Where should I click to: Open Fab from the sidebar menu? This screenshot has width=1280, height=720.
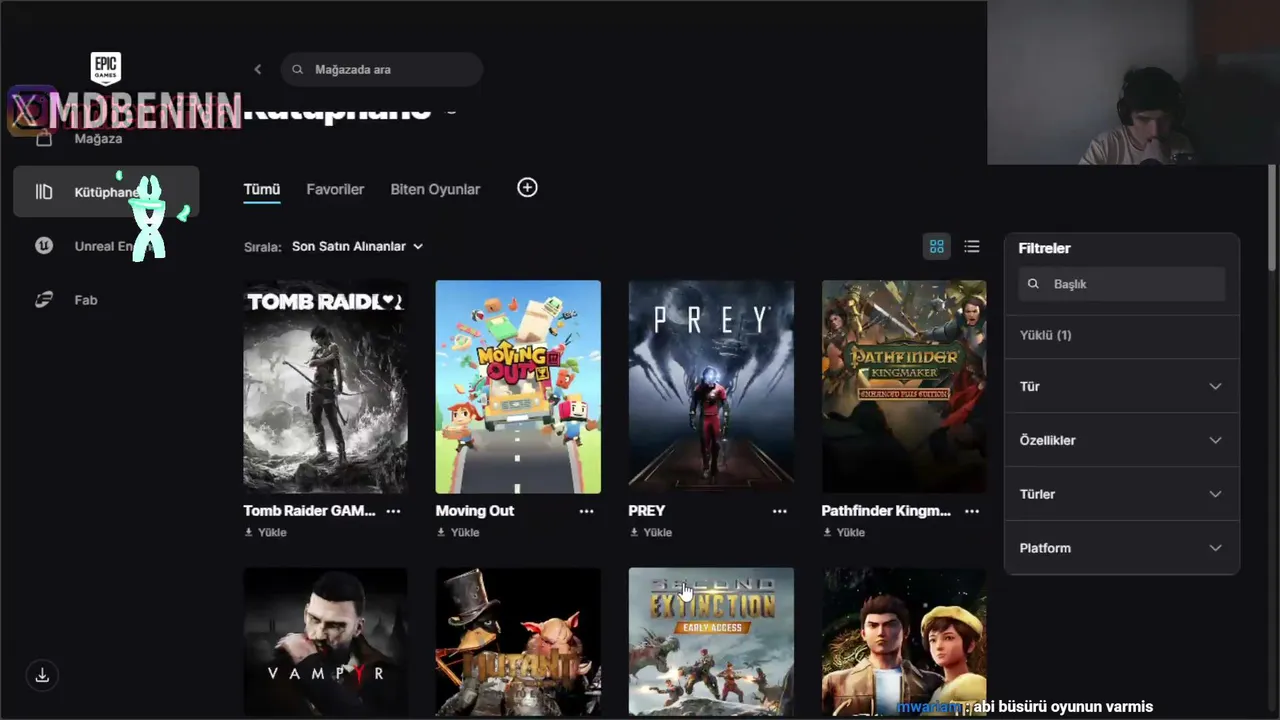(x=86, y=300)
